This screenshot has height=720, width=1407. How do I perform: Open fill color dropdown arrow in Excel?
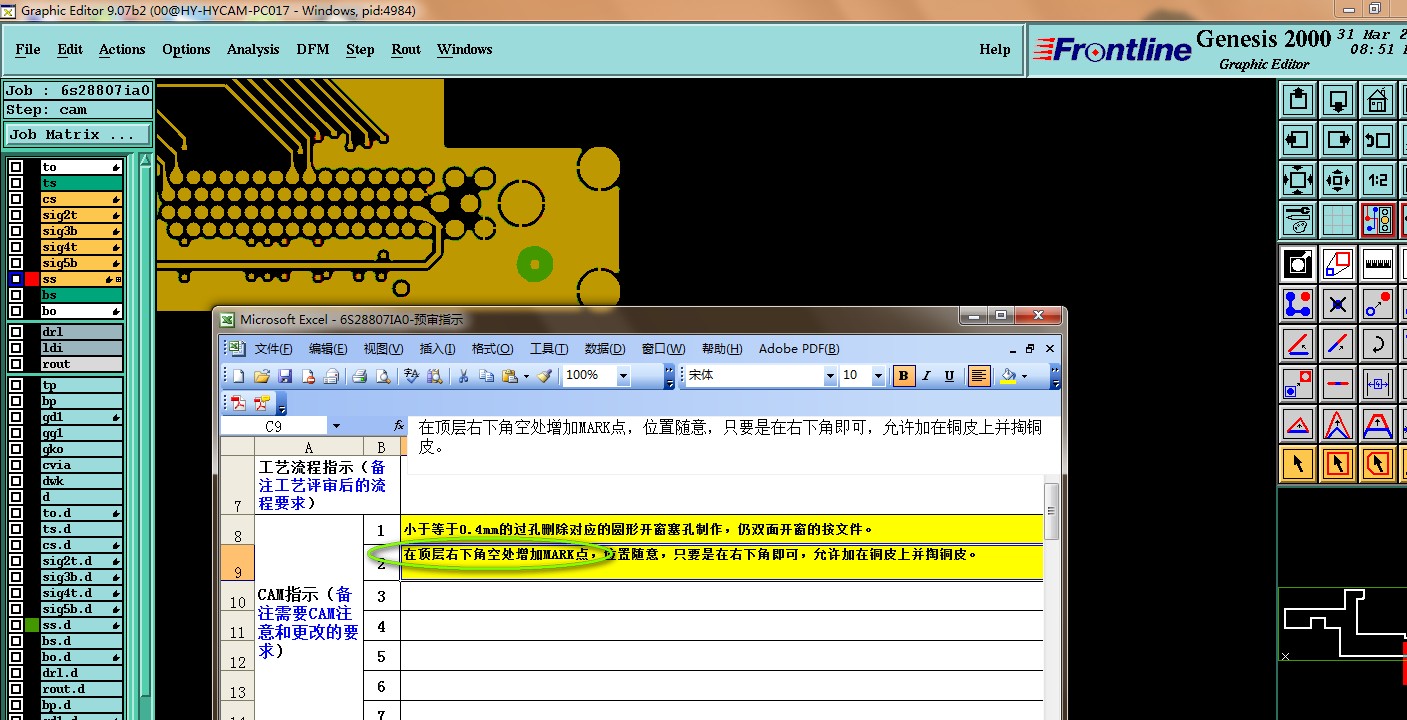(x=1025, y=376)
